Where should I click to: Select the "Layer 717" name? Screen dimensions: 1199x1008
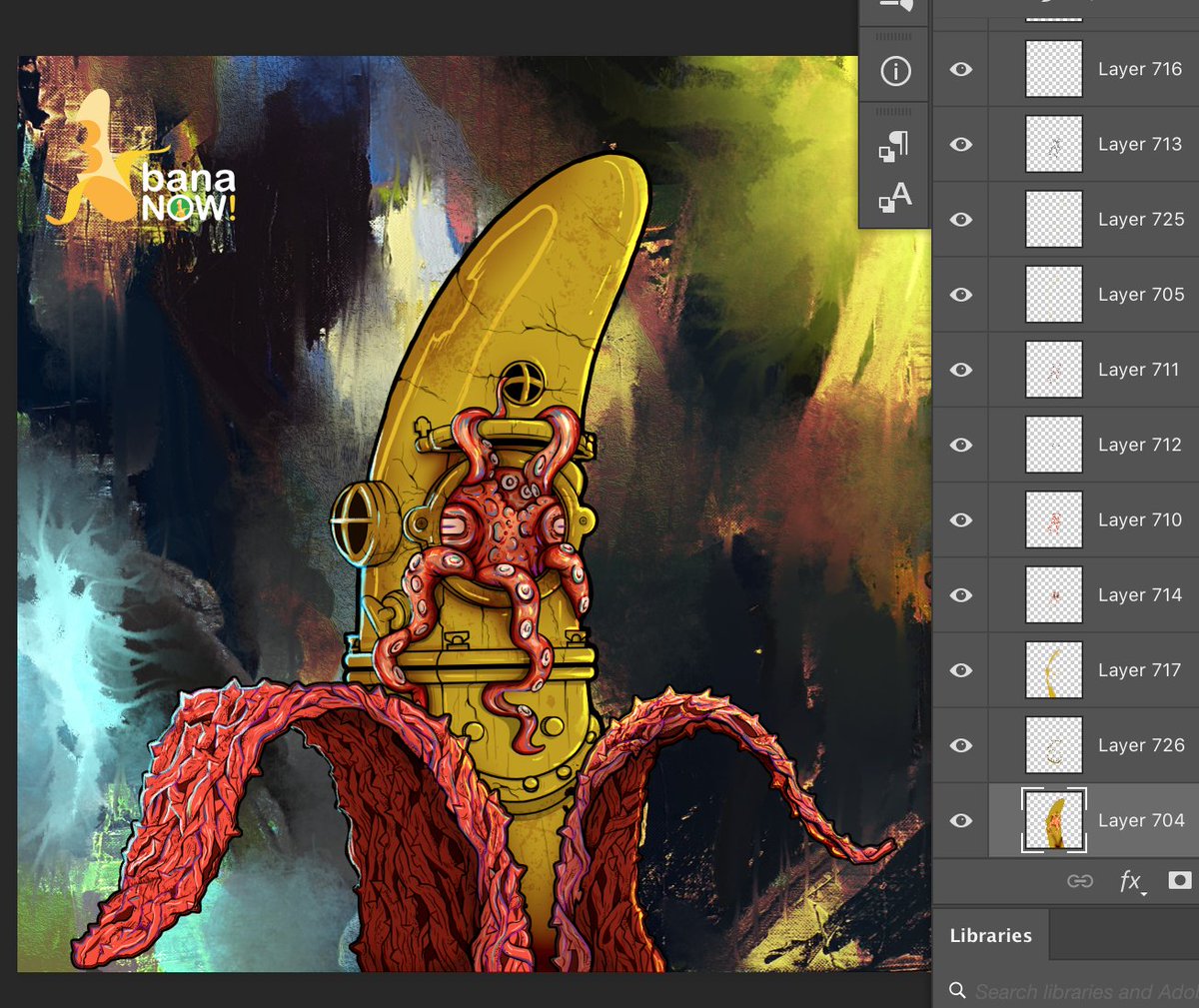(1140, 670)
